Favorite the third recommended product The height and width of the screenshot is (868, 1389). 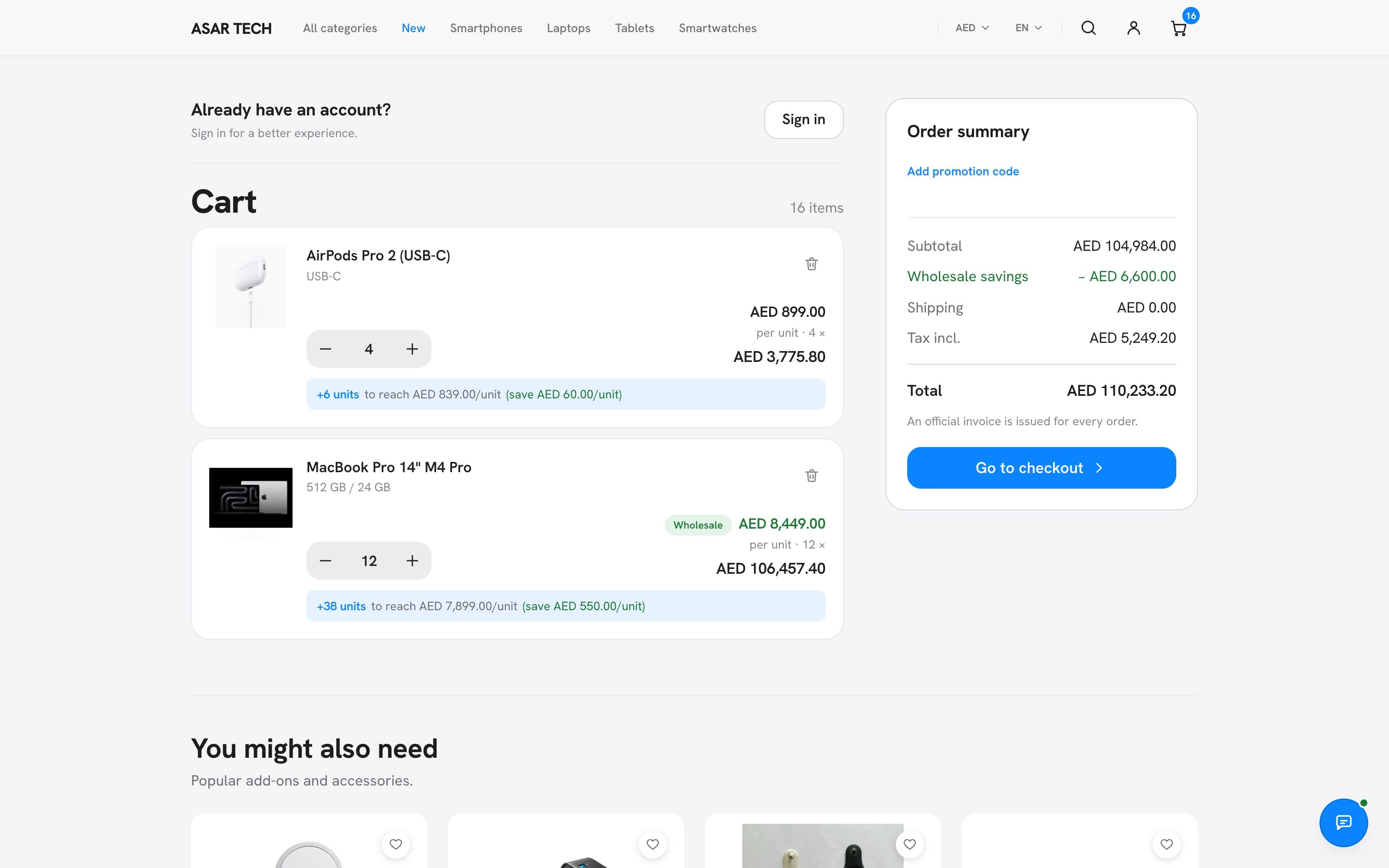[x=910, y=844]
